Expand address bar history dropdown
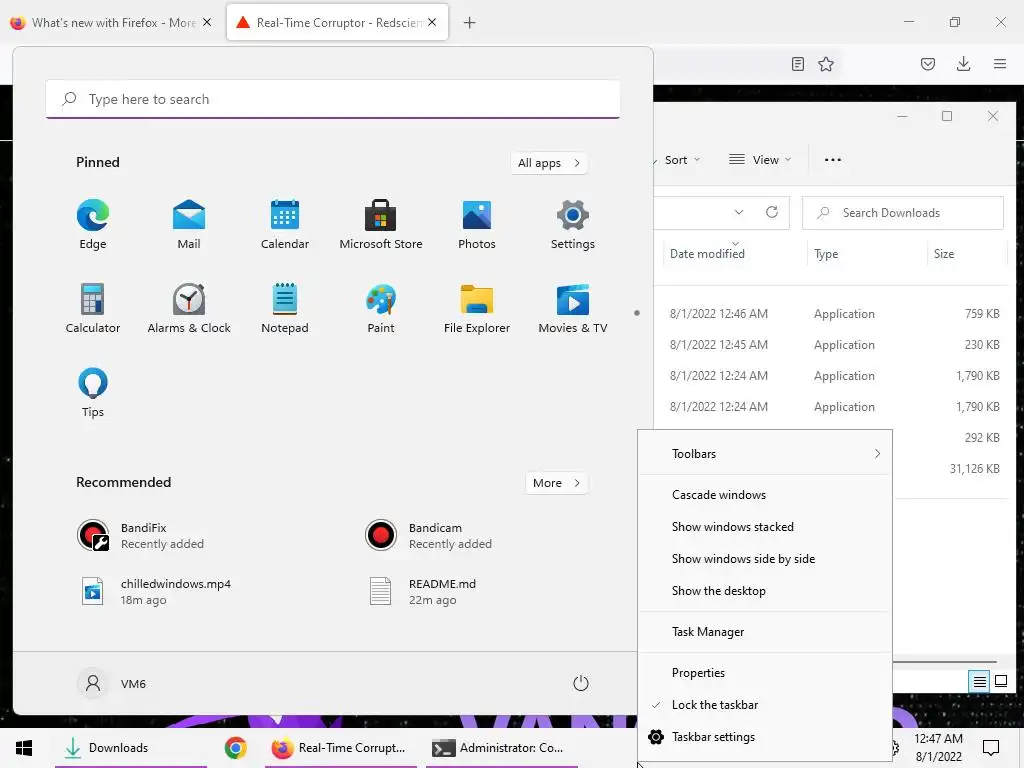The width and height of the screenshot is (1024, 768). (x=739, y=212)
